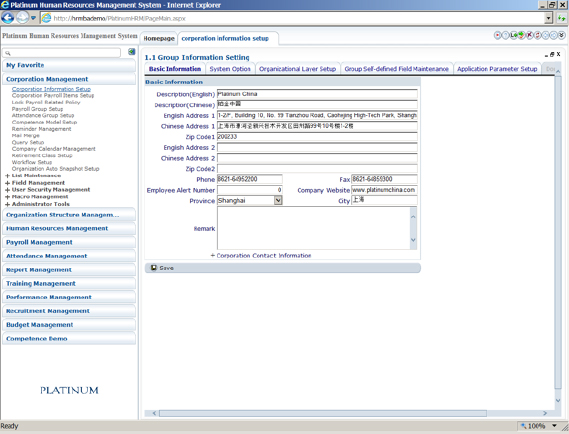The width and height of the screenshot is (569, 434).
Task: Open the Attendance Management section
Action: (69, 256)
